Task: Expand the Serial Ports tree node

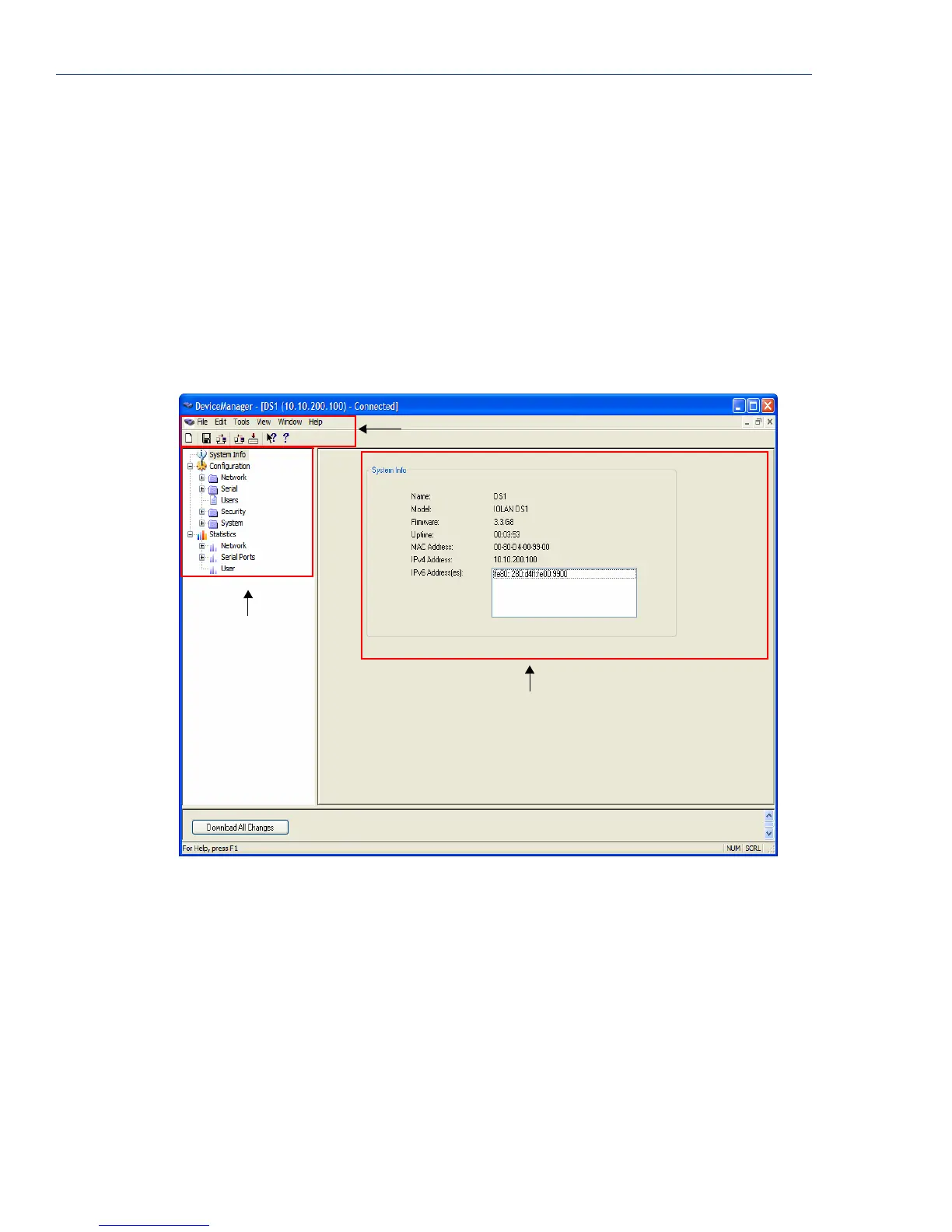Action: [x=201, y=558]
